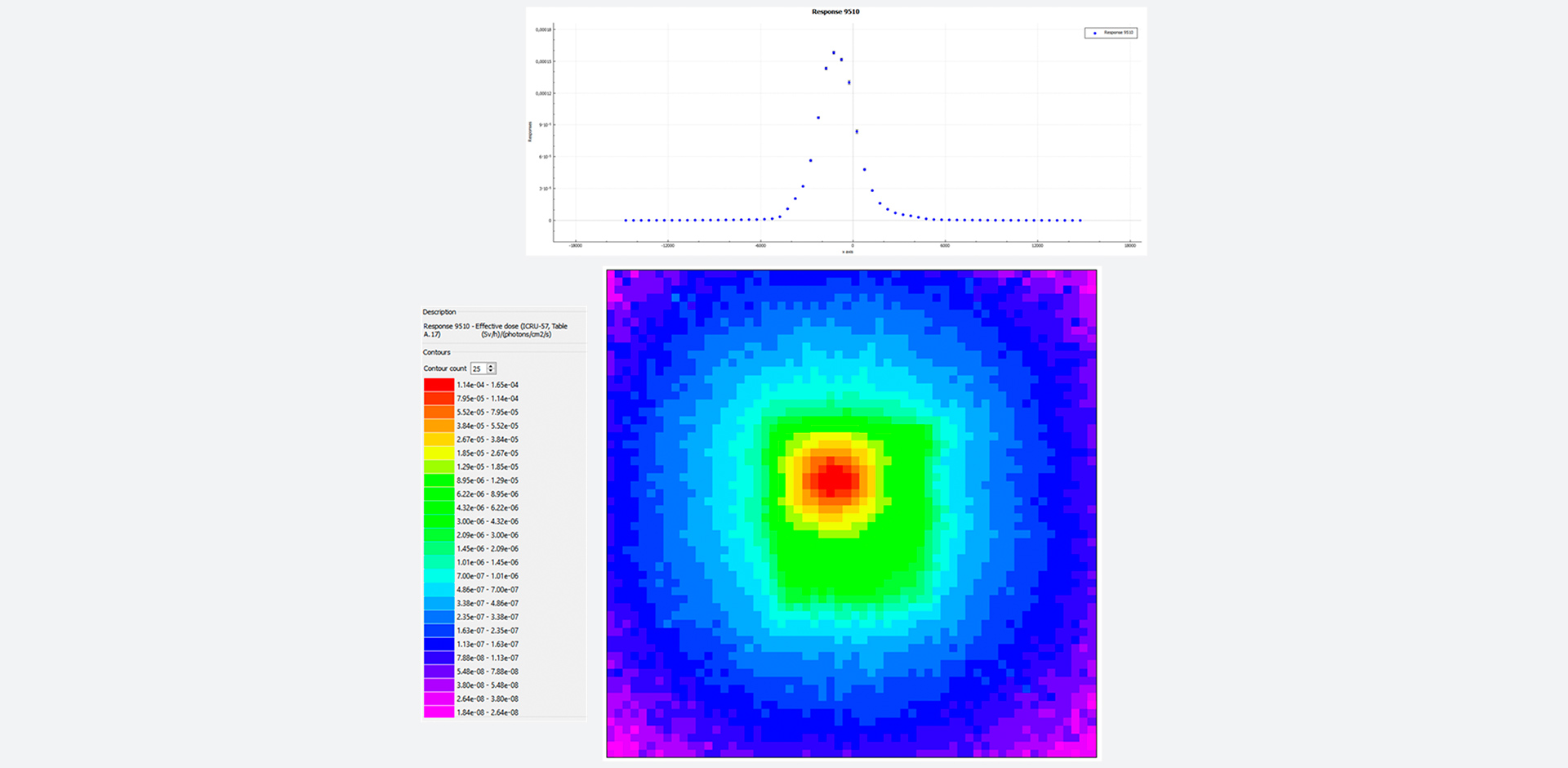Click the Contours section header
Screen dimensions: 1568x768
click(437, 352)
